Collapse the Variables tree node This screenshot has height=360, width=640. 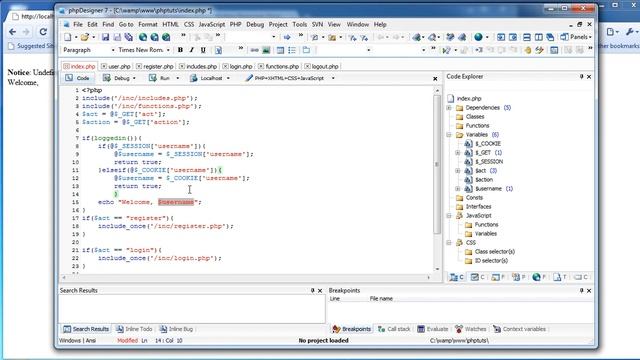449,135
